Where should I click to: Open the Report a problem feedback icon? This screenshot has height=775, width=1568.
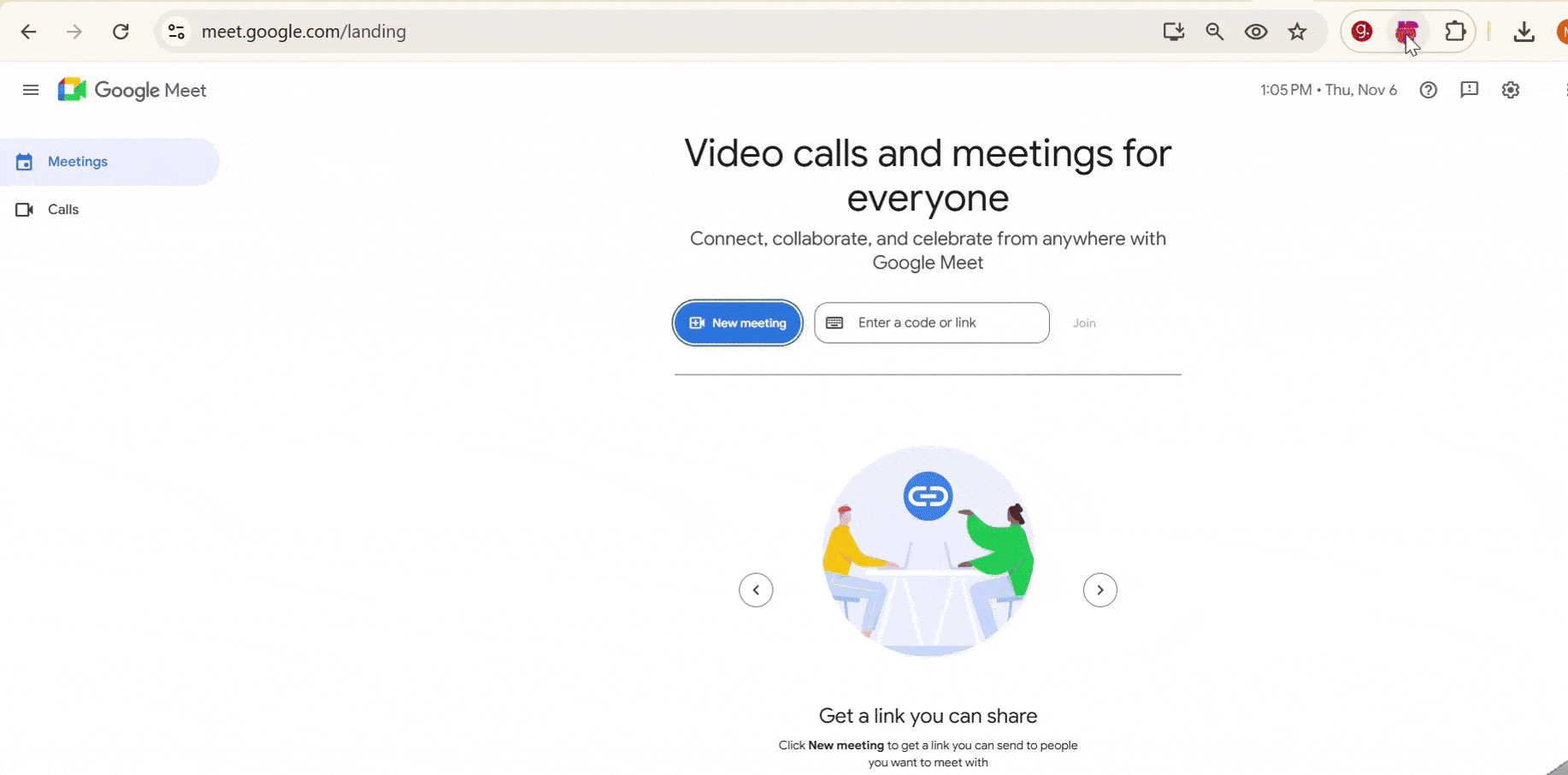[x=1470, y=90]
